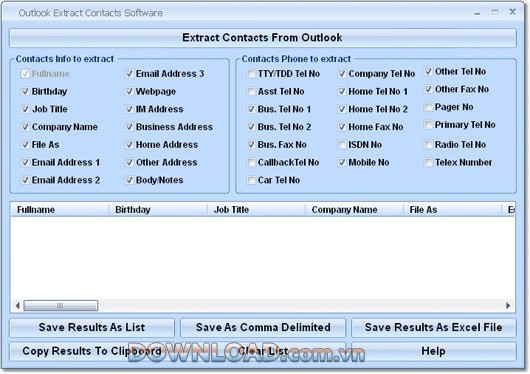Uncheck the Birthday checkbox
This screenshot has height=374, width=530.
click(x=25, y=91)
